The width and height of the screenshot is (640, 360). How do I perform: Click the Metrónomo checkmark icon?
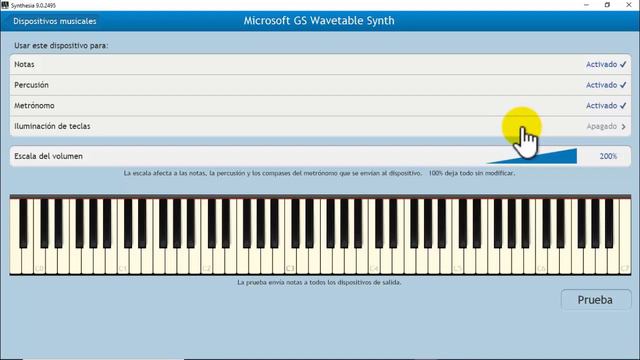click(623, 106)
